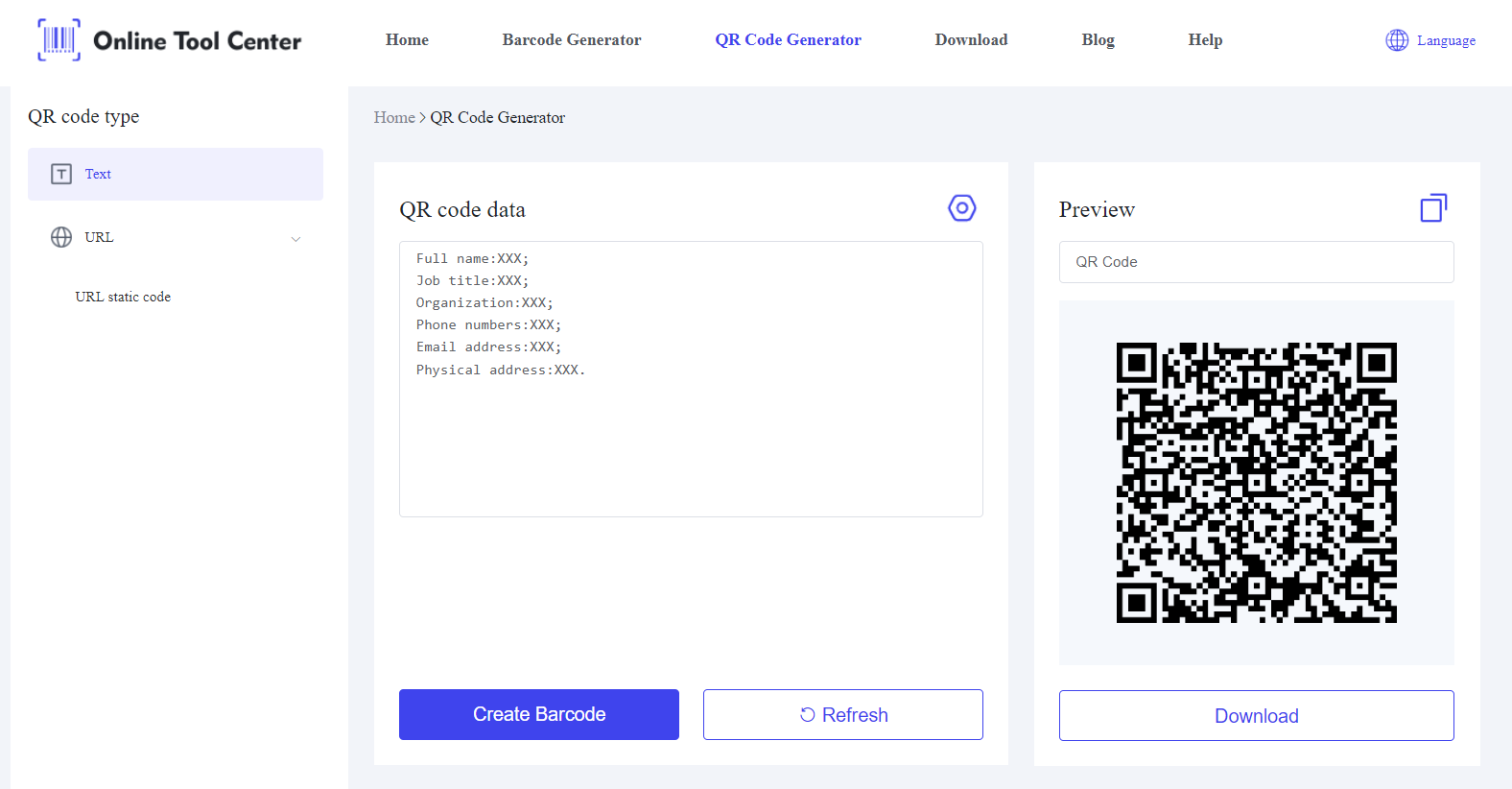Click the 'QR code type' sidebar heading

coord(83,116)
